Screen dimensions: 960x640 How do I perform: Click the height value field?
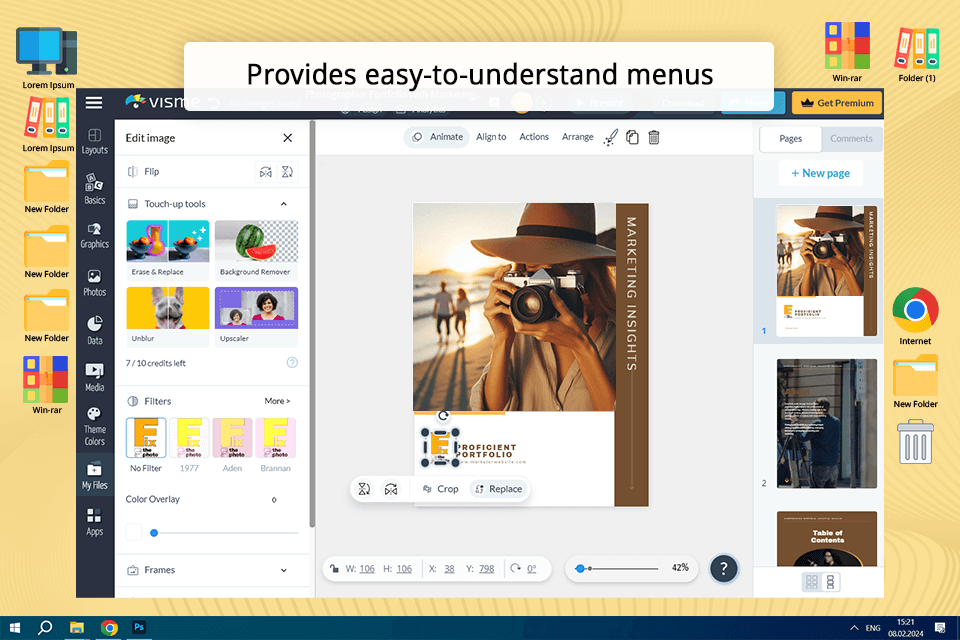(404, 569)
